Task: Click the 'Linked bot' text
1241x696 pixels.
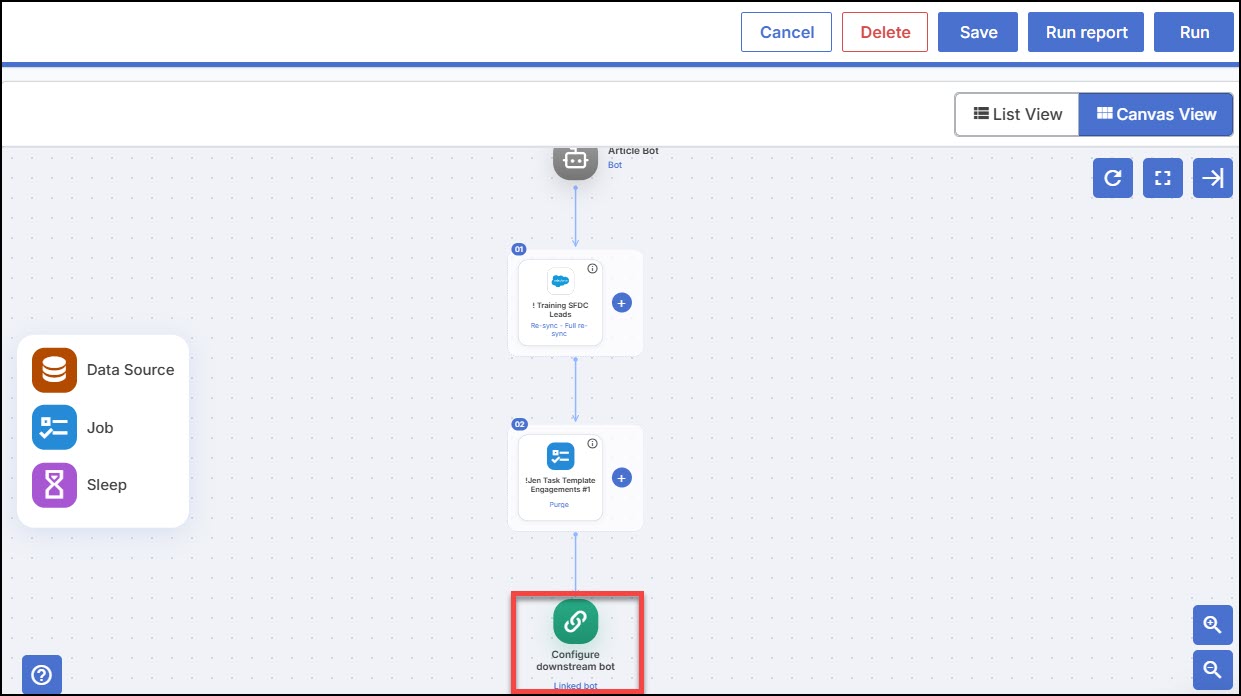Action: pyautogui.click(x=575, y=686)
